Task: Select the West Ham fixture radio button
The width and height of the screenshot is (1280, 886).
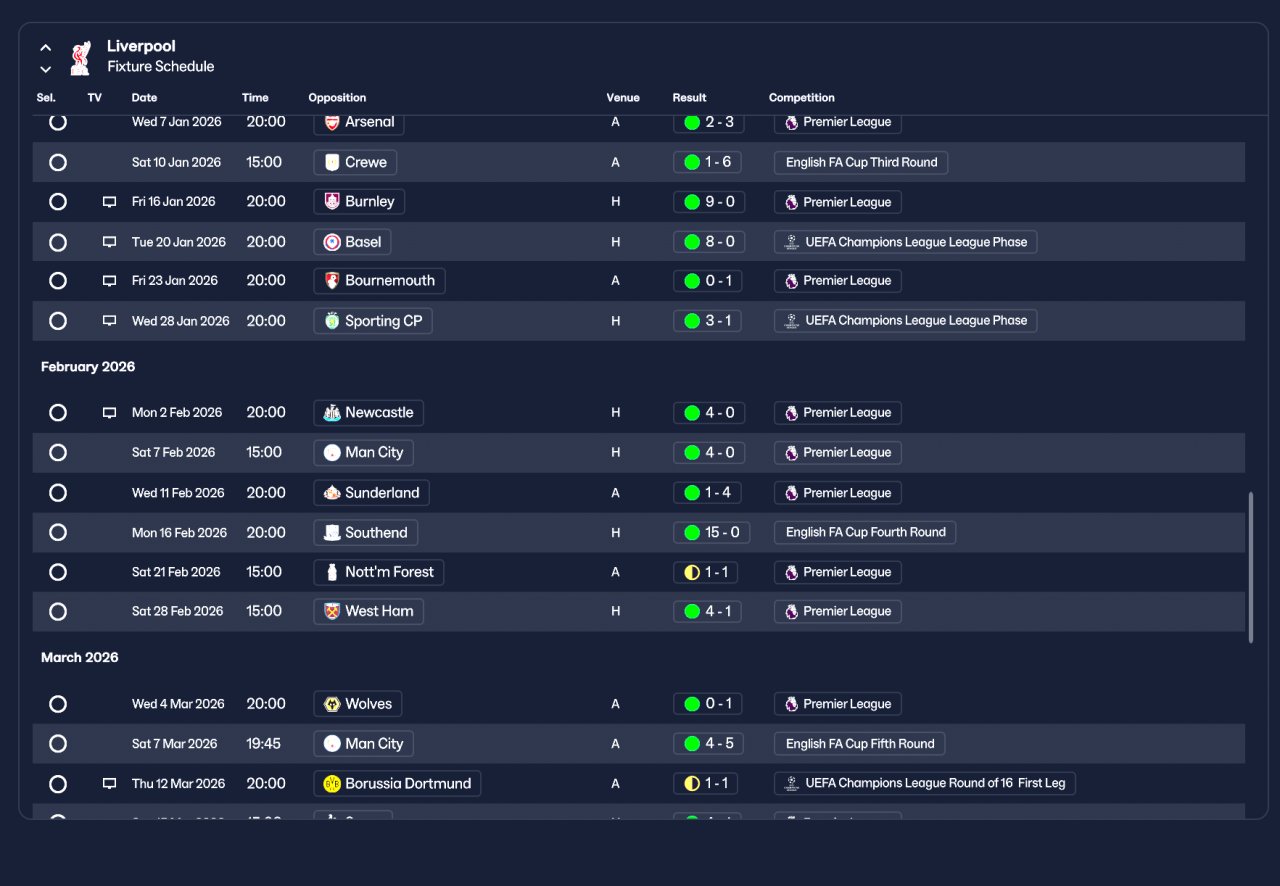Action: [x=58, y=611]
